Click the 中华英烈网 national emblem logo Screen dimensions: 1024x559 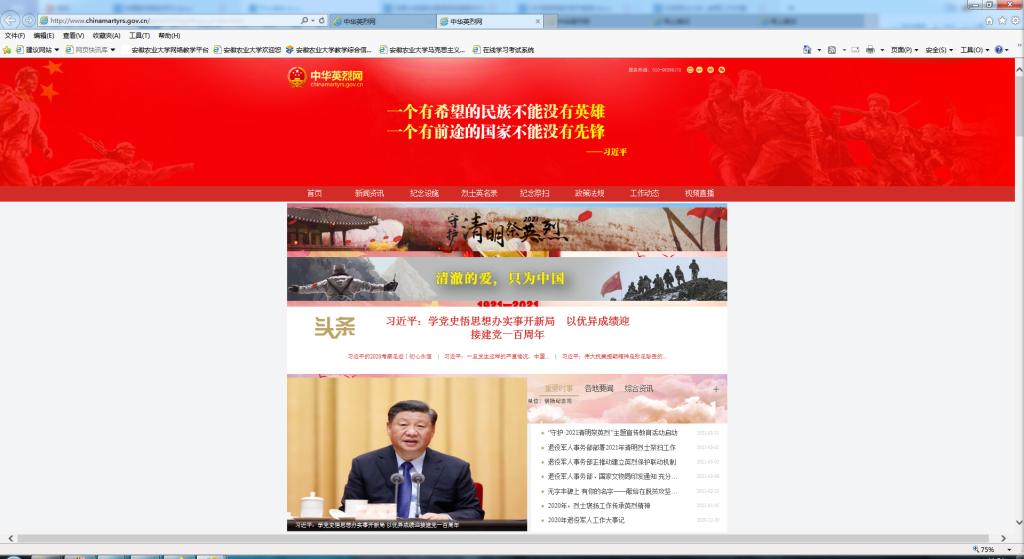(296, 78)
